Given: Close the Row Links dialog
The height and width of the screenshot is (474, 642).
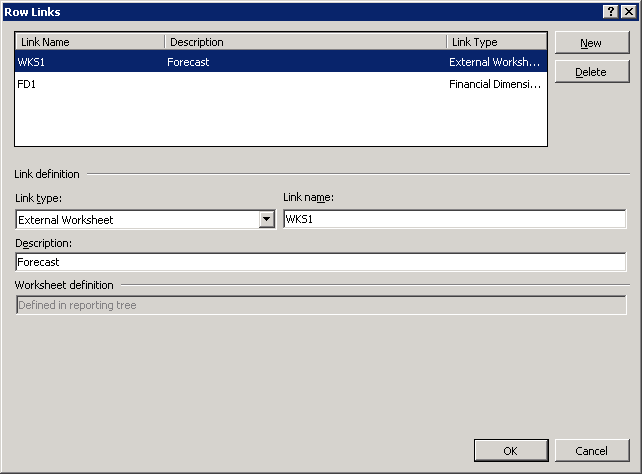Looking at the screenshot, I should (x=628, y=10).
